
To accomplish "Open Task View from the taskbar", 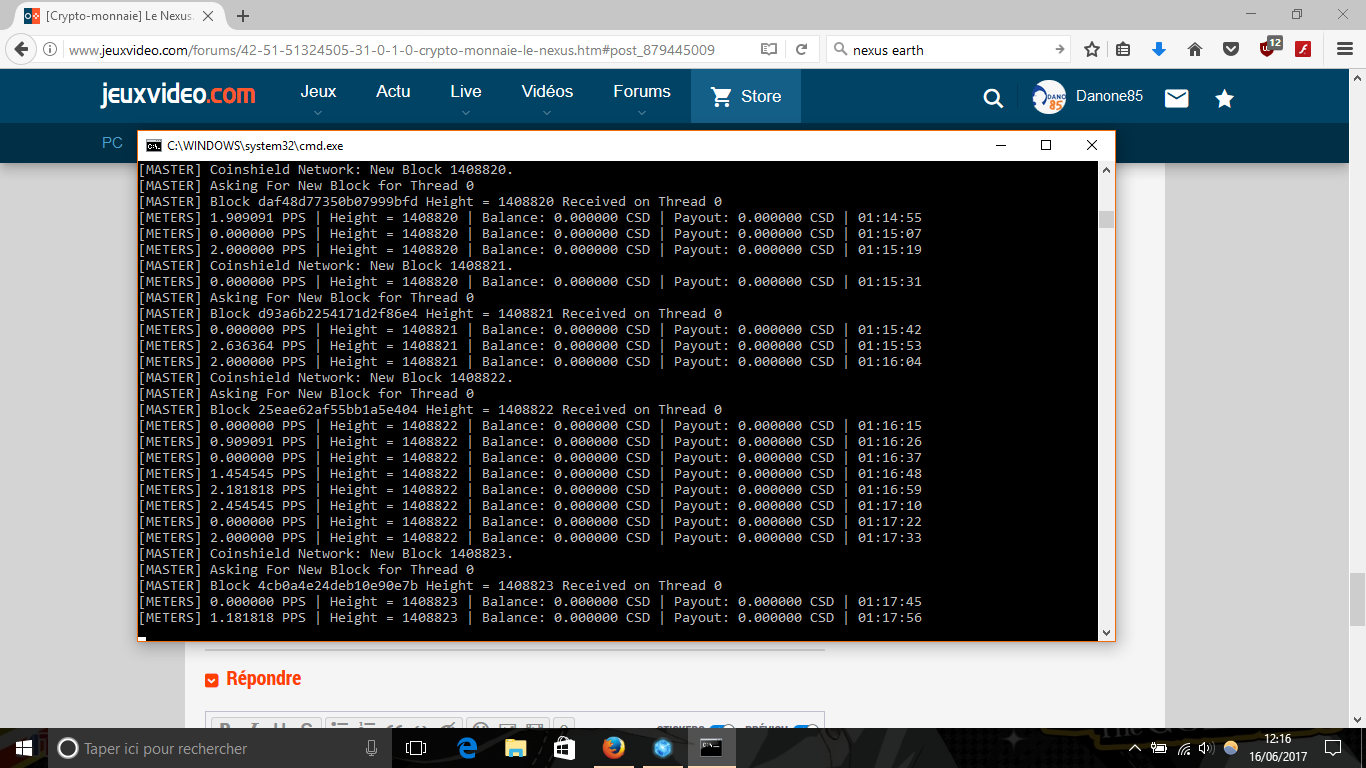I will click(x=416, y=748).
